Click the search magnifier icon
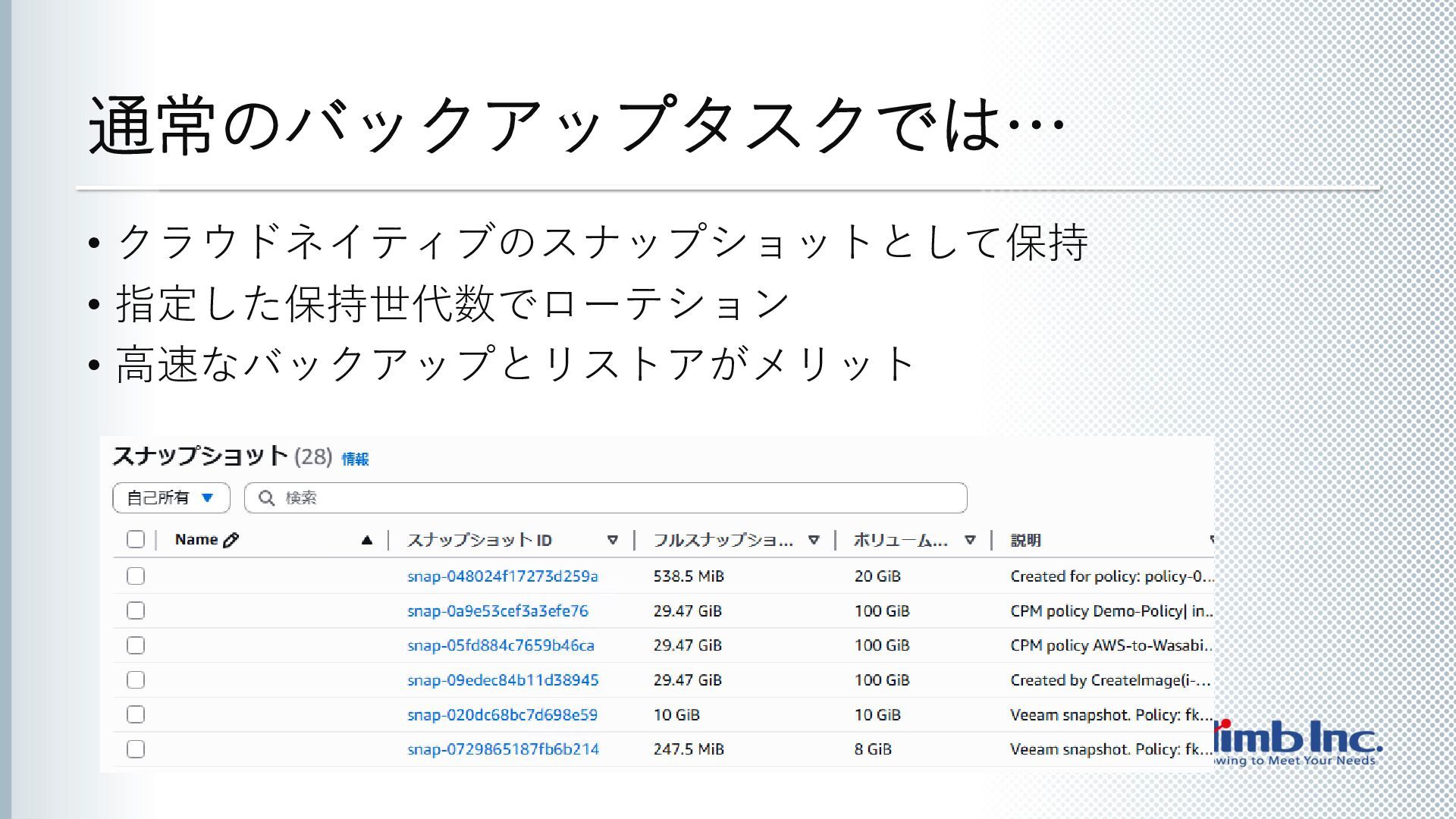Screen dimensions: 1456x819 coord(266,498)
